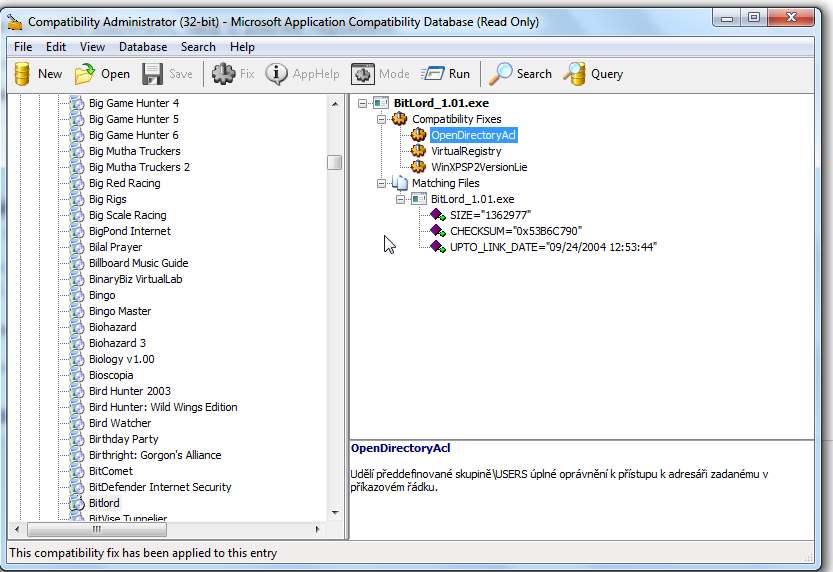This screenshot has width=833, height=572.
Task: Select the BigPond Internet entry
Action: click(130, 231)
